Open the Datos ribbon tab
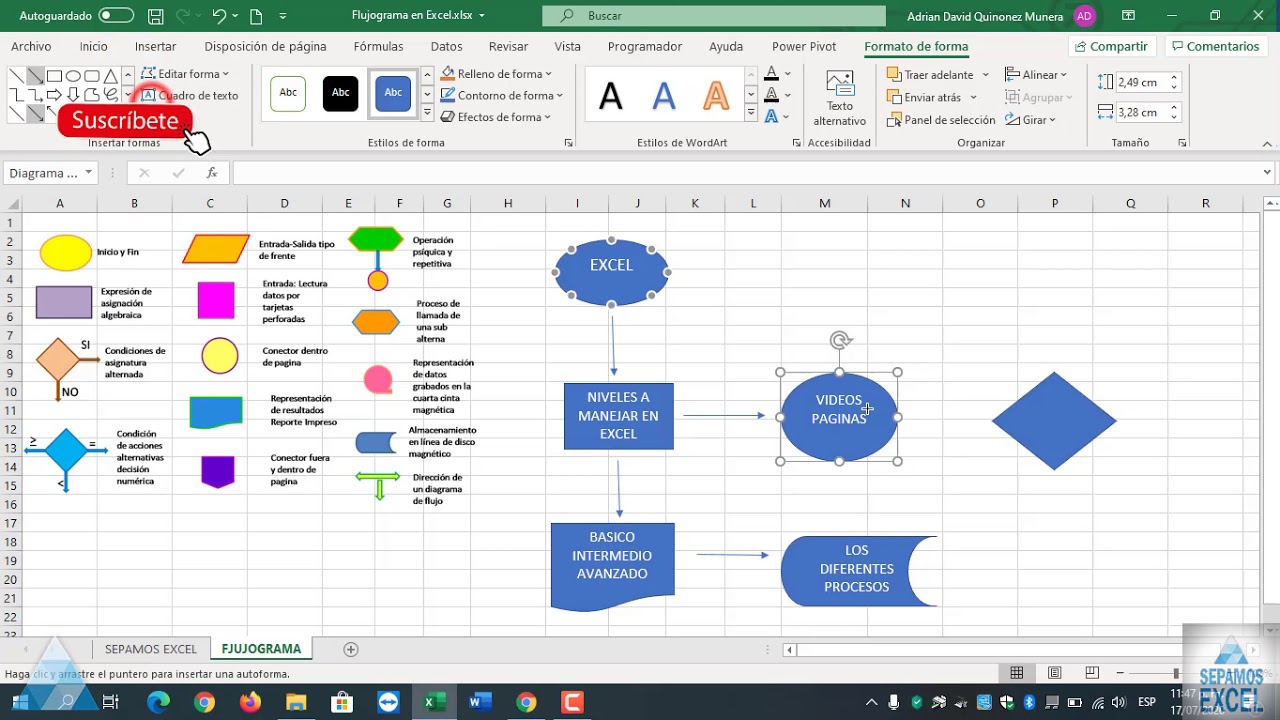1280x720 pixels. [446, 46]
